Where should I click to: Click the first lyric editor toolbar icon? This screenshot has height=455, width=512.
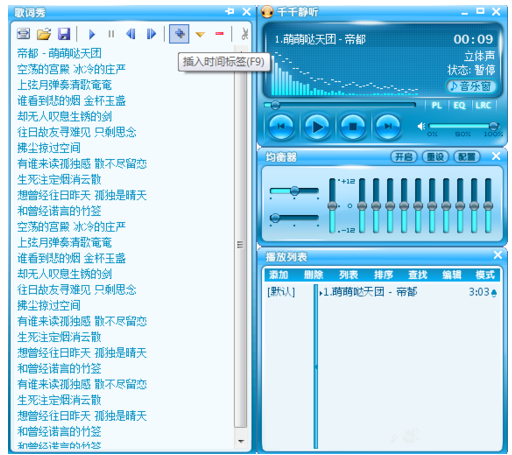pos(23,34)
